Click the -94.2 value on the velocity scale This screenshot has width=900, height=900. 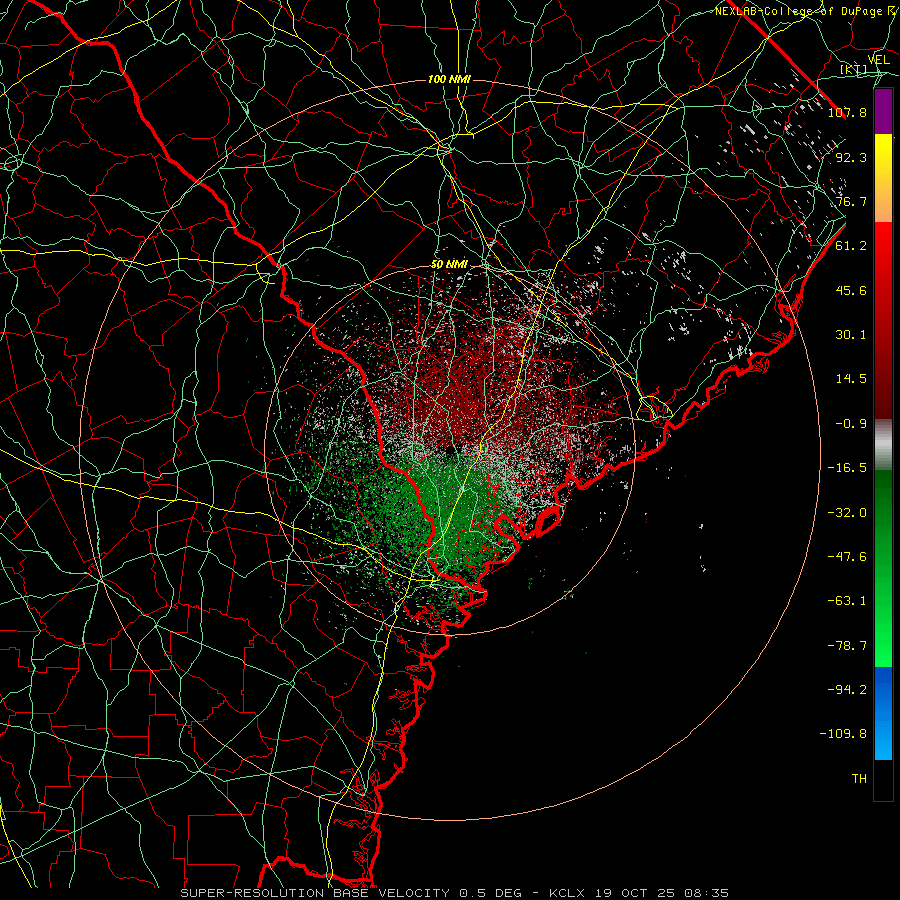pyautogui.click(x=847, y=690)
